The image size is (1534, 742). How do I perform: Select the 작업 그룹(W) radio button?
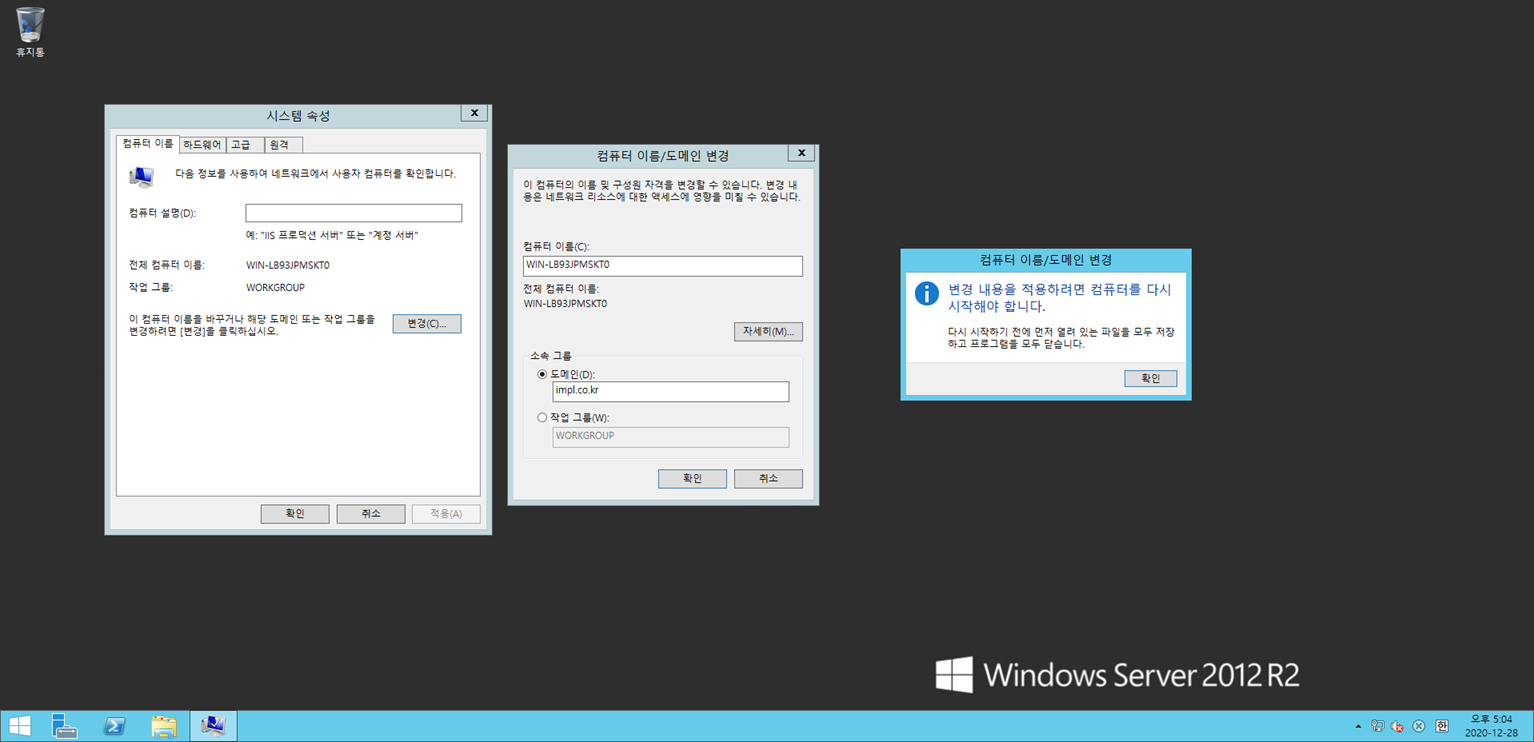tap(543, 418)
